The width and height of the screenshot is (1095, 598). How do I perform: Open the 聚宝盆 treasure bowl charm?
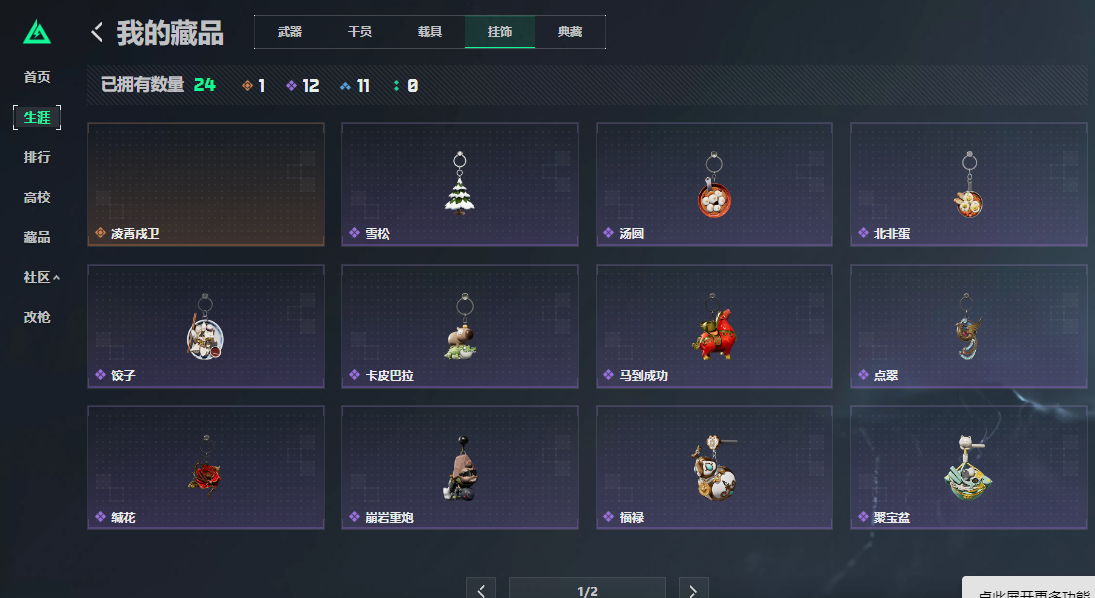point(969,467)
